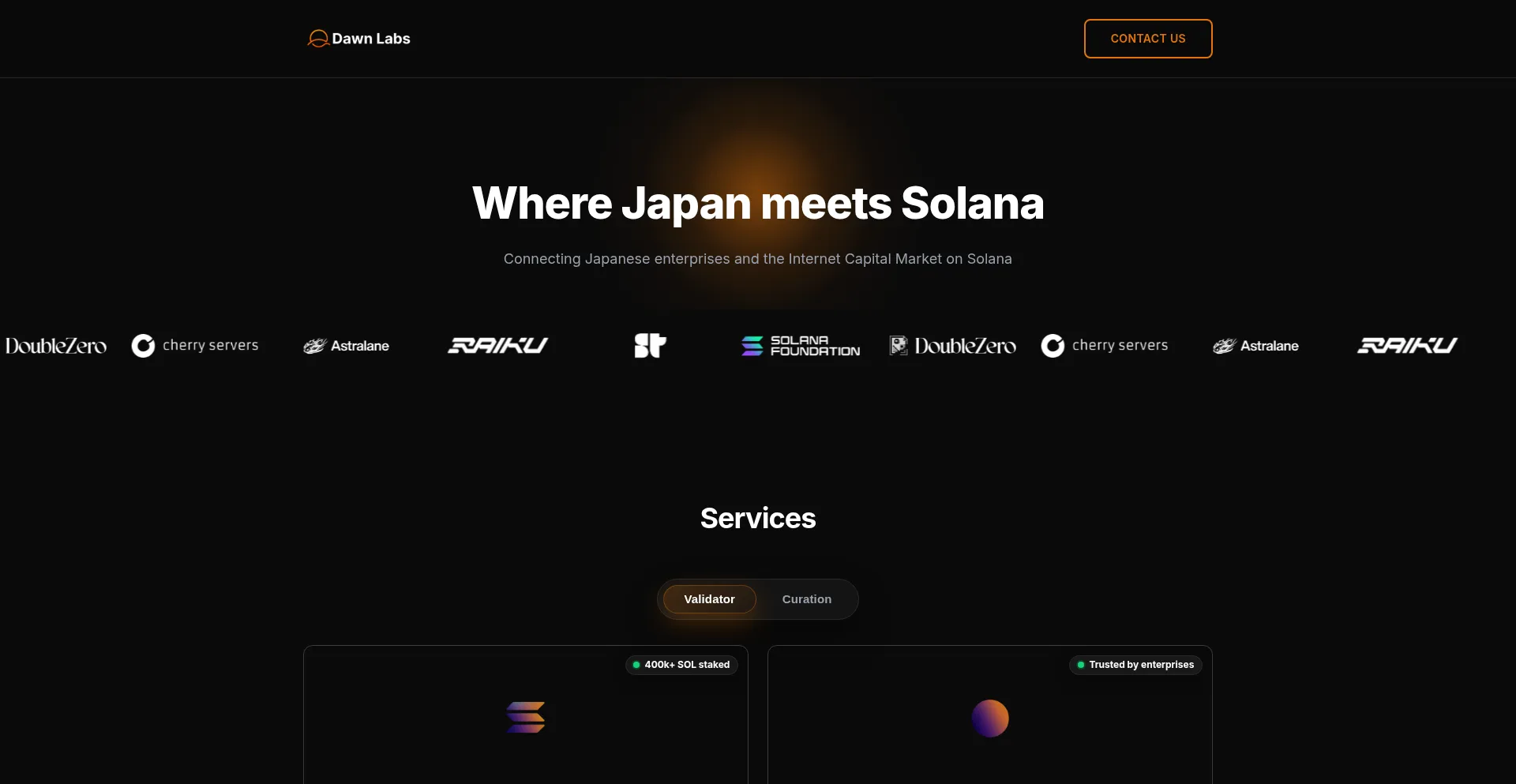
Task: Click the Services section heading
Action: (758, 518)
